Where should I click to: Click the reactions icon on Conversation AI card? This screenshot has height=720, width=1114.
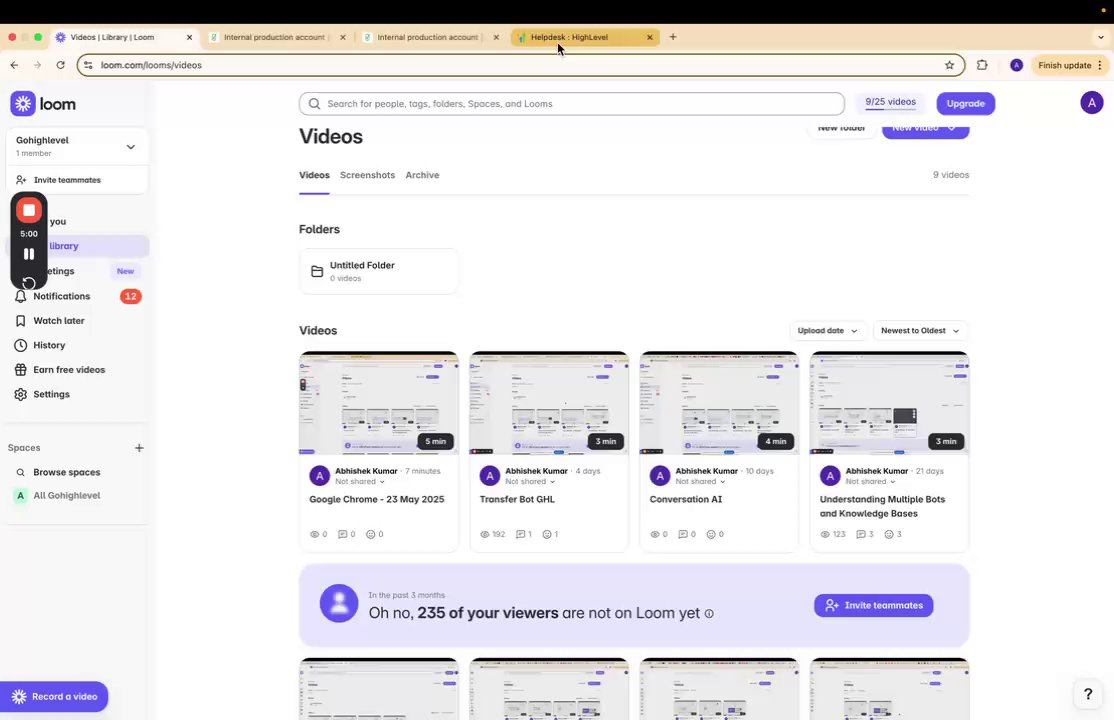click(710, 534)
